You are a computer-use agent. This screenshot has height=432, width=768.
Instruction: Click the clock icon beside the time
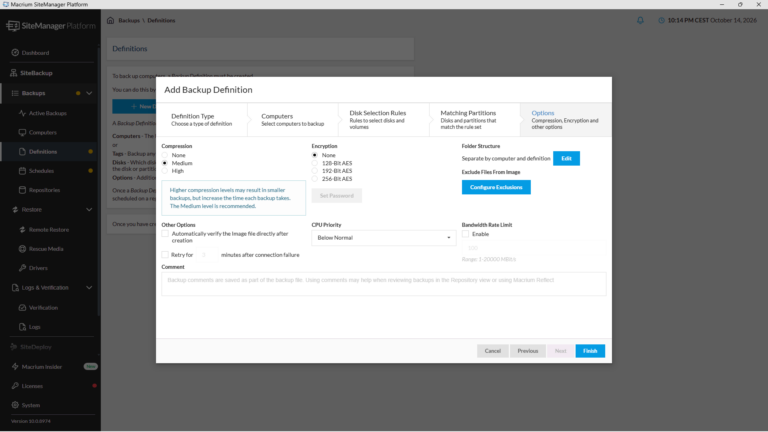661,21
